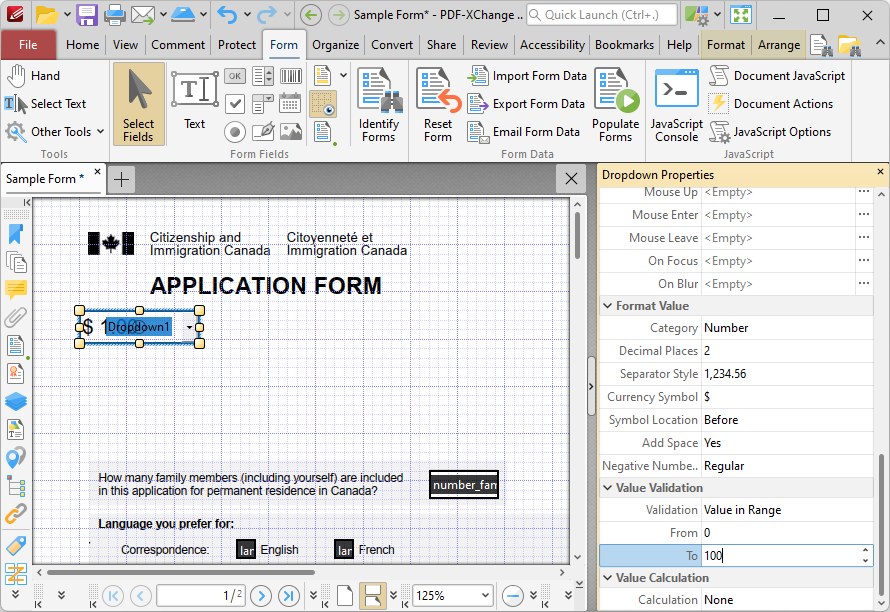This screenshot has height=612, width=890.
Task: Go to the last page
Action: pos(289,596)
